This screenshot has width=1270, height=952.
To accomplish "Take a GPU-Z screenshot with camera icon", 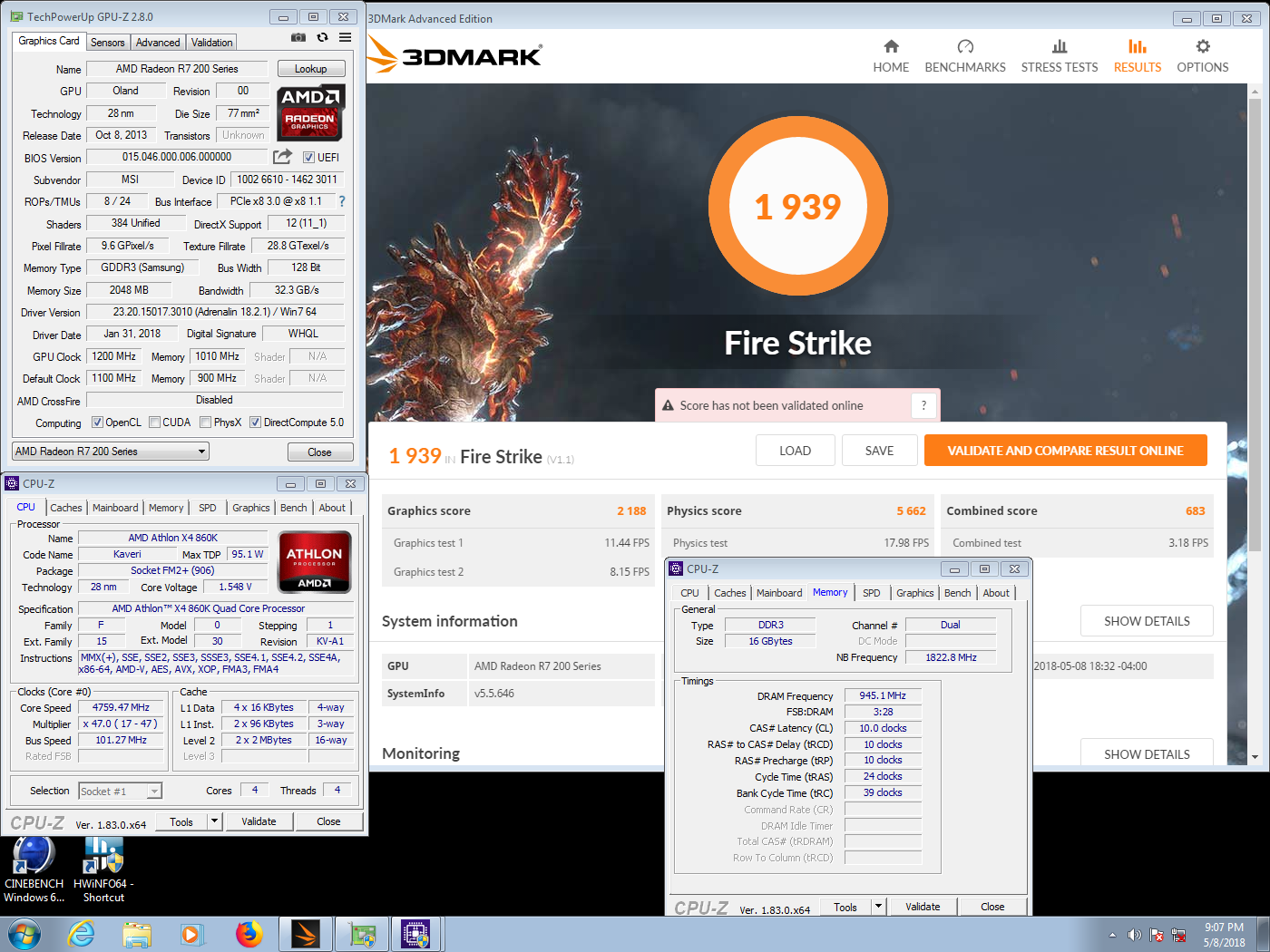I will [298, 37].
